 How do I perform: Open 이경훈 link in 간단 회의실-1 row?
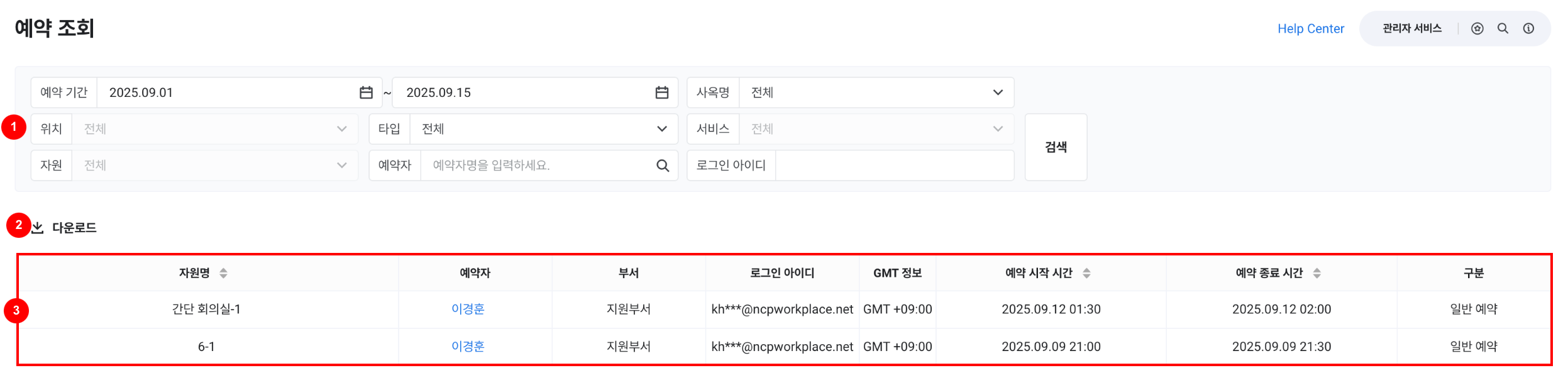[468, 309]
